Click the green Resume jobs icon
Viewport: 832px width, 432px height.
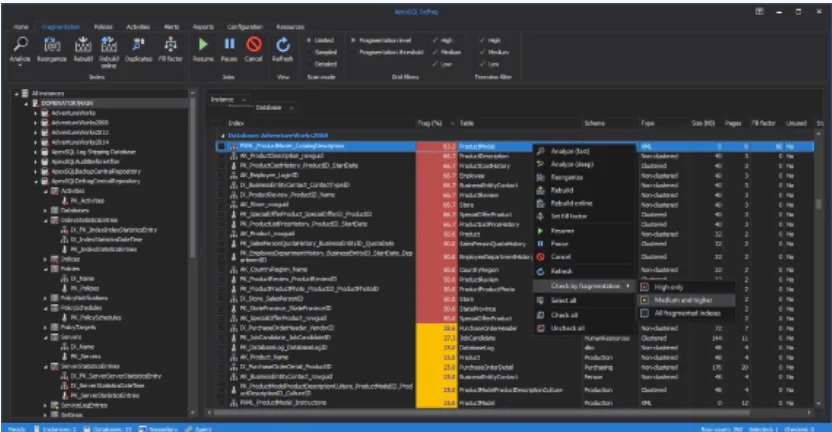(x=203, y=45)
